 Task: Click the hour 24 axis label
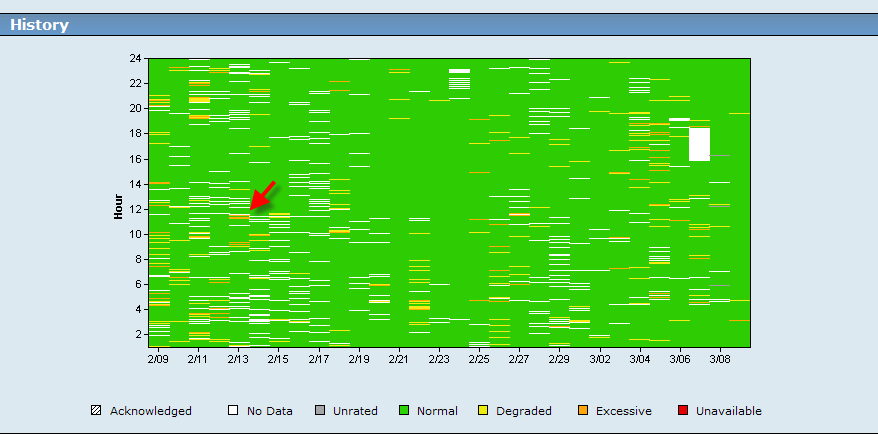coord(135,58)
